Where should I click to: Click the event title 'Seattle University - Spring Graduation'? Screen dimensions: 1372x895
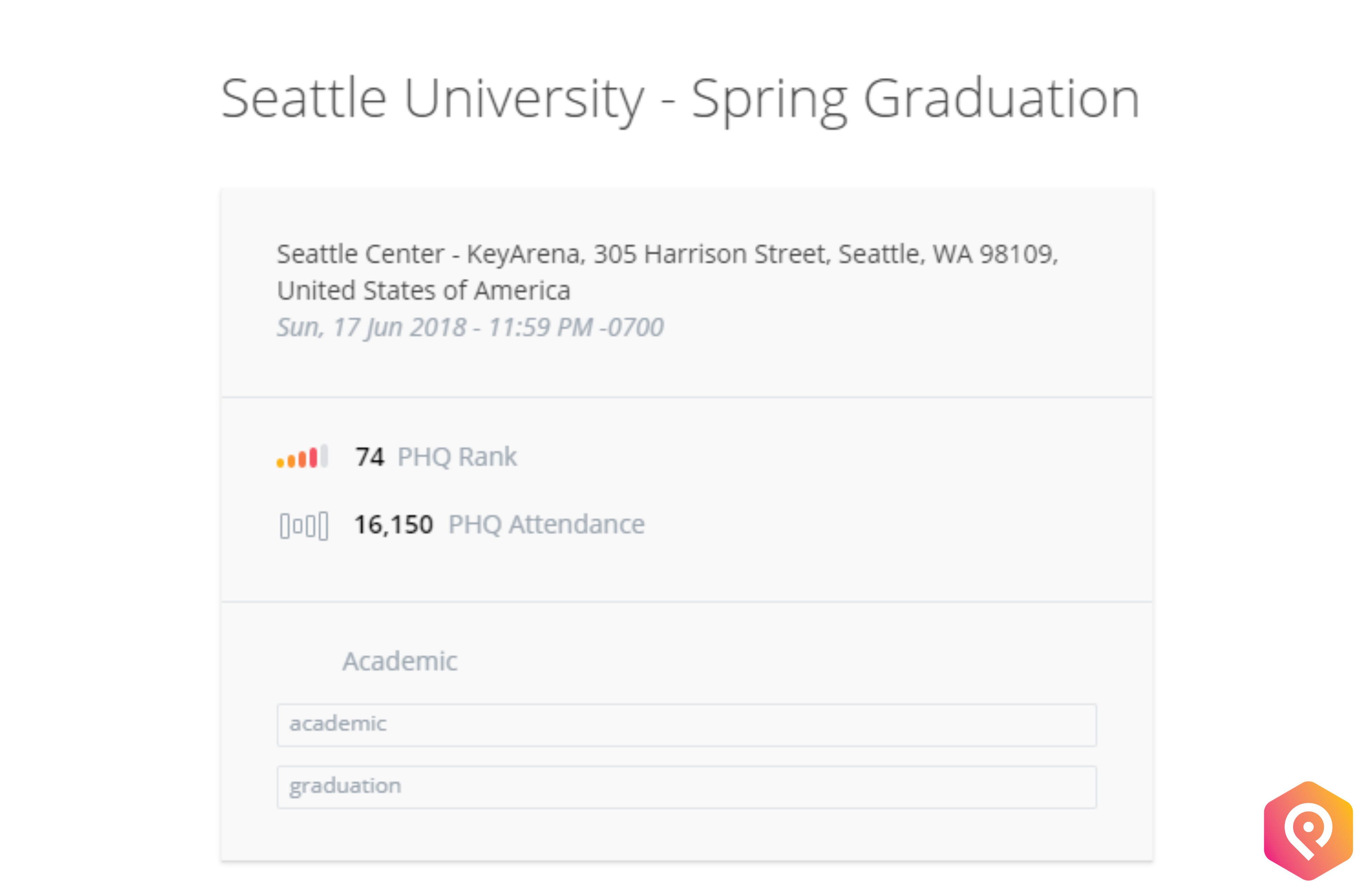click(680, 99)
